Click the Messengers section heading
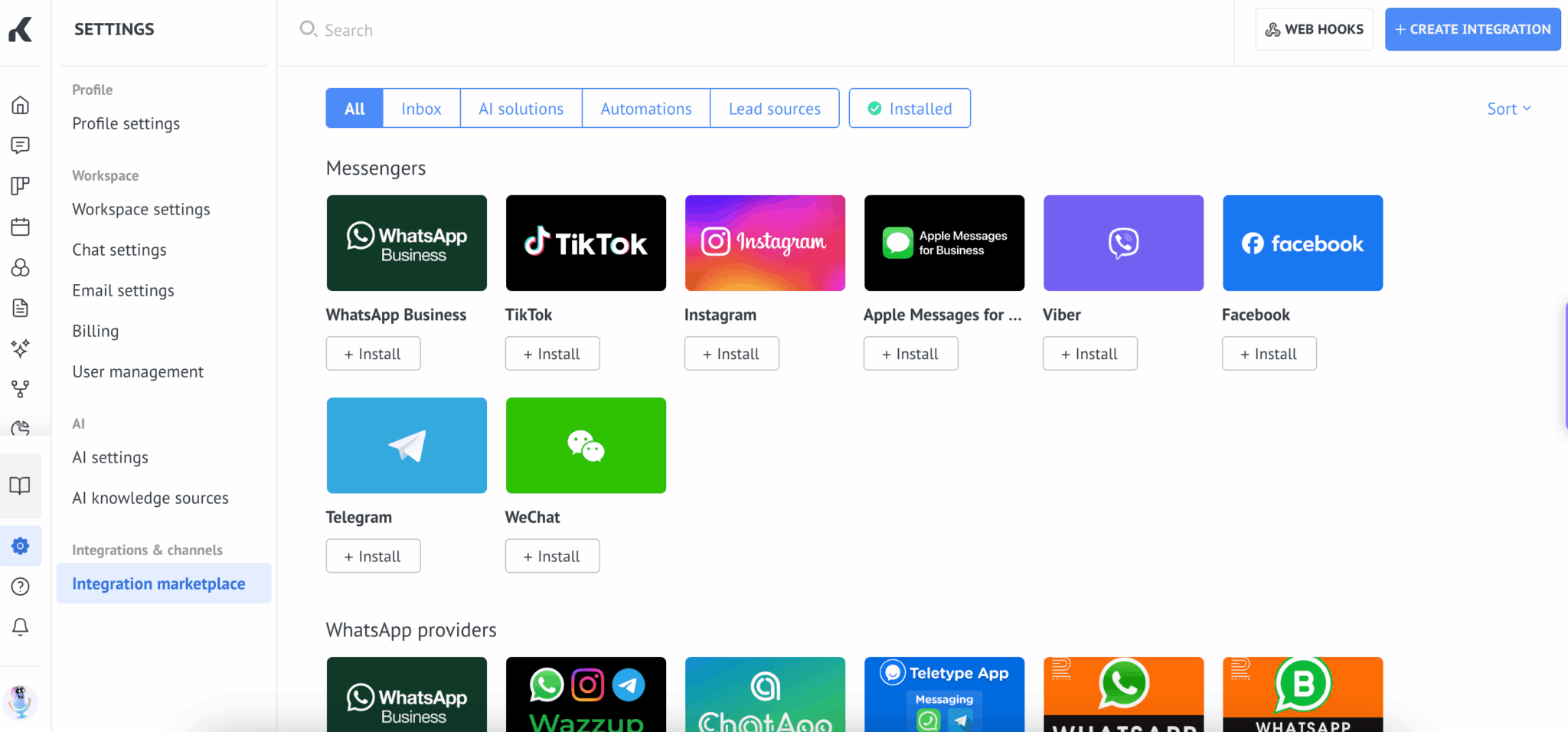 376,168
